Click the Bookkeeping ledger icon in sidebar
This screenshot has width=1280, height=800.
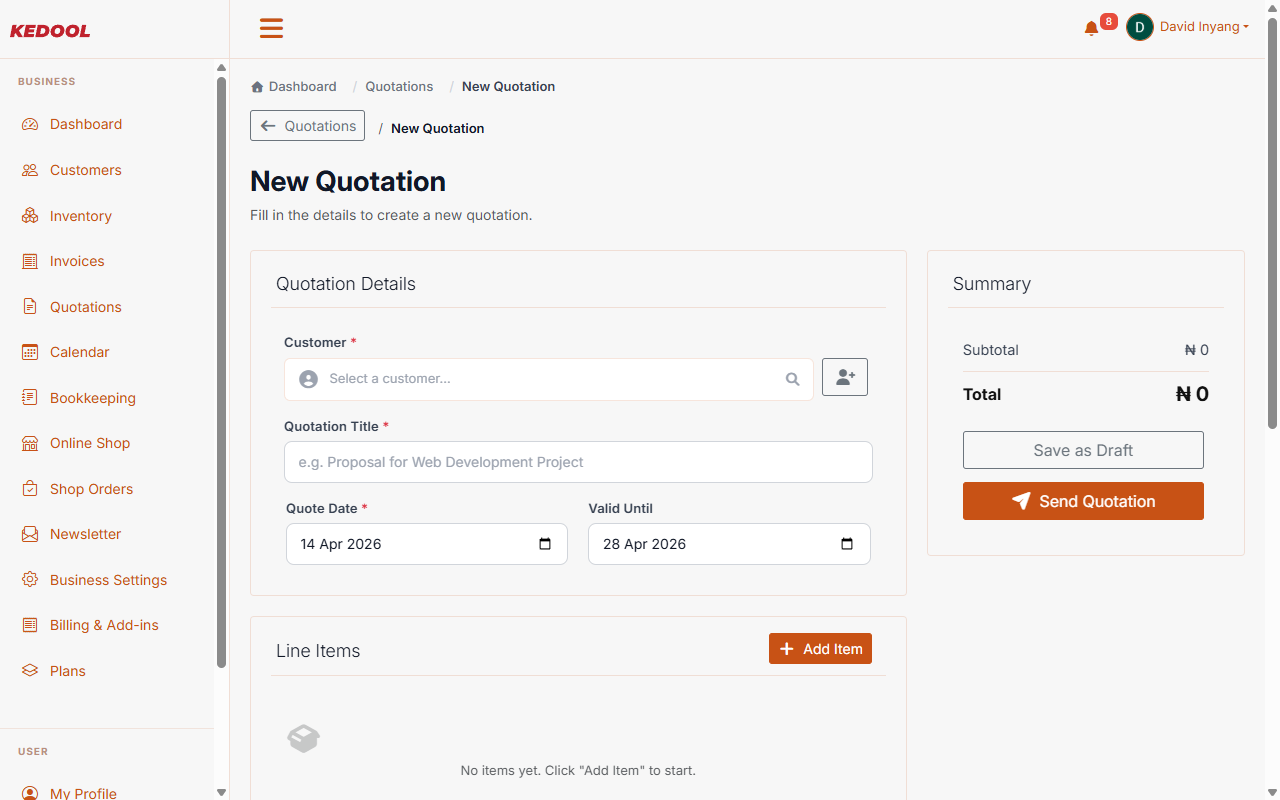pyautogui.click(x=30, y=398)
